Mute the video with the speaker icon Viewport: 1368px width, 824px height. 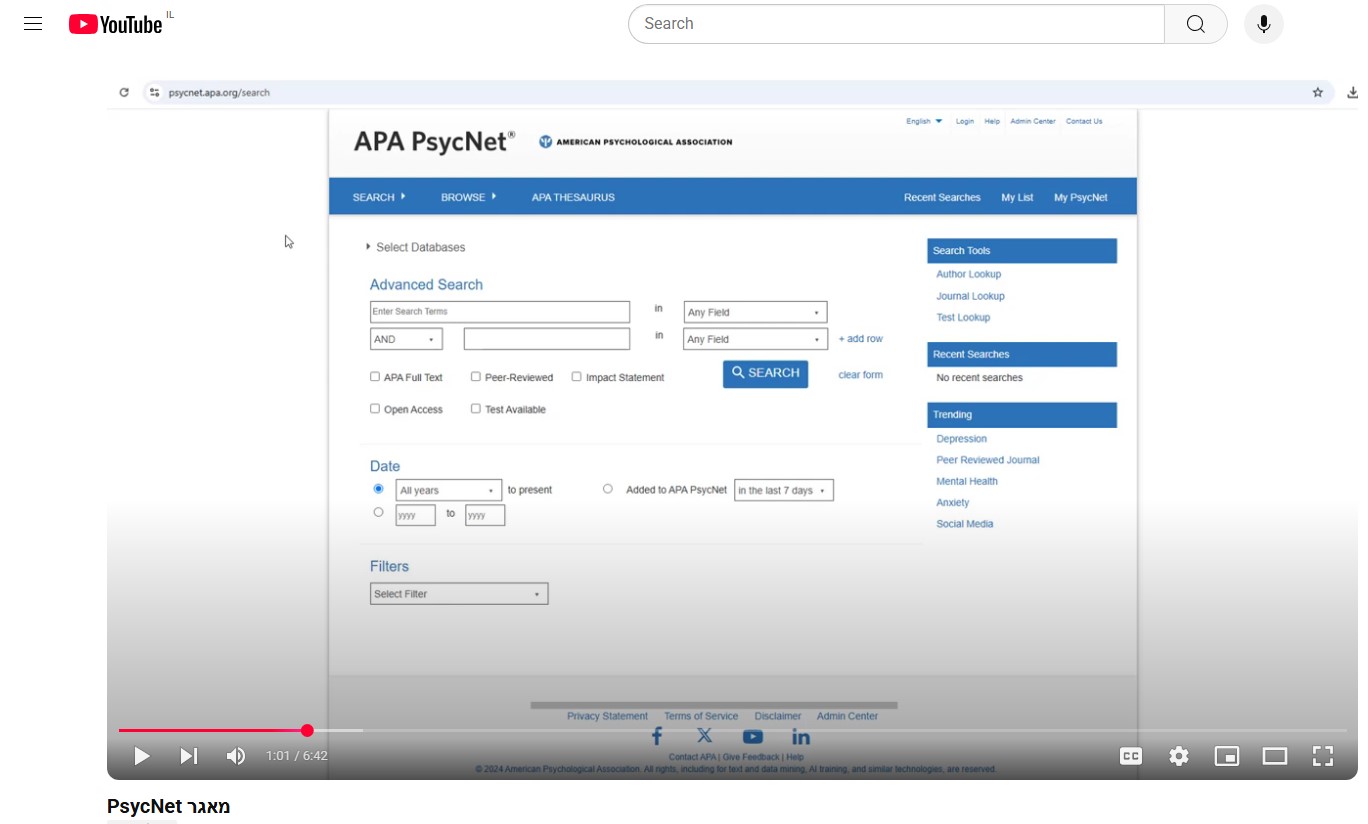(x=236, y=756)
